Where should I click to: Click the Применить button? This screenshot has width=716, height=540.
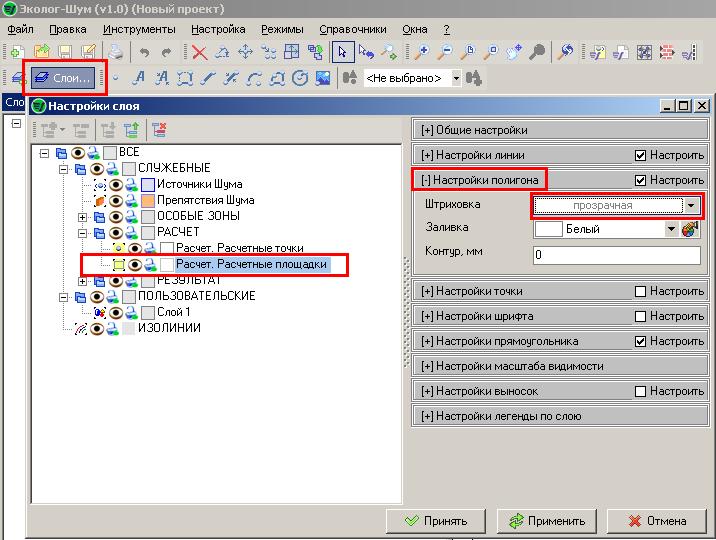[x=547, y=520]
